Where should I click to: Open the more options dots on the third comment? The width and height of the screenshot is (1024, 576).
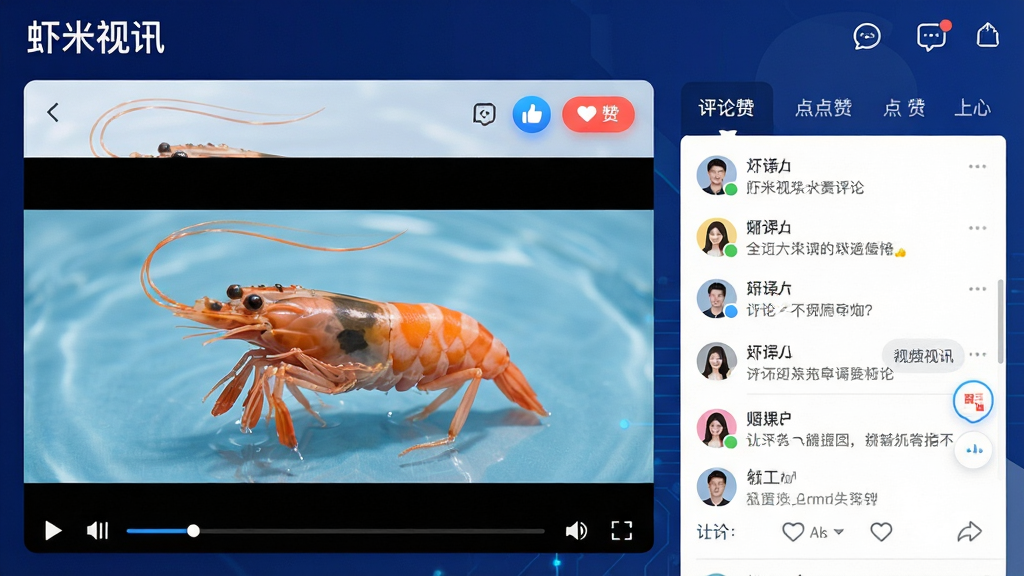(977, 289)
